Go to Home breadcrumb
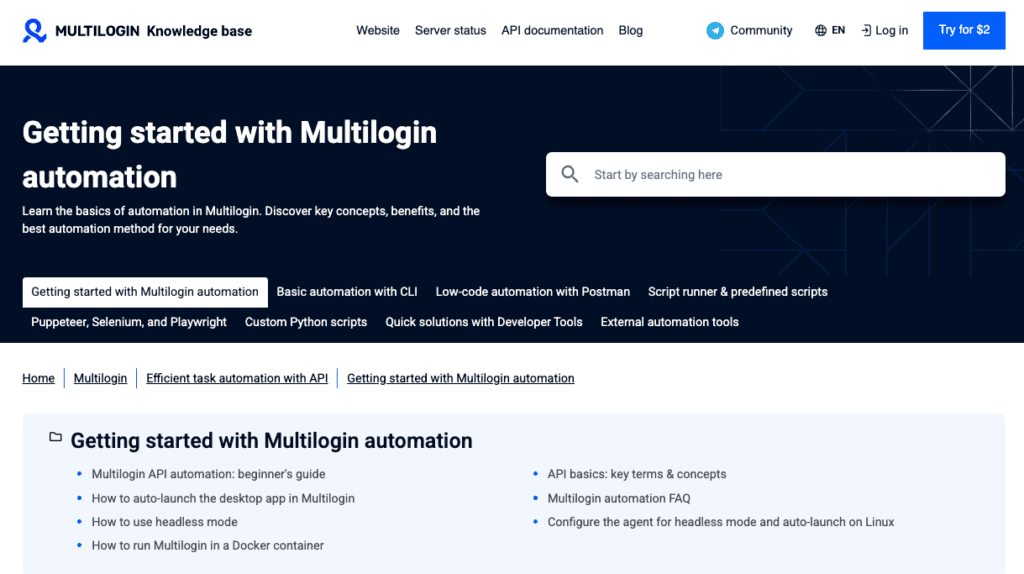The width and height of the screenshot is (1024, 574). point(39,378)
